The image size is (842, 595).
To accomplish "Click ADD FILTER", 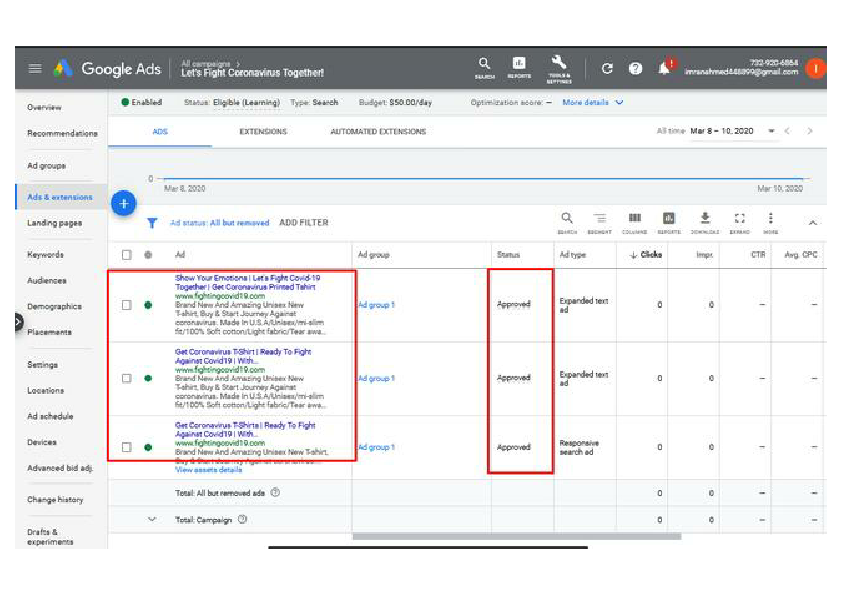I will 304,223.
